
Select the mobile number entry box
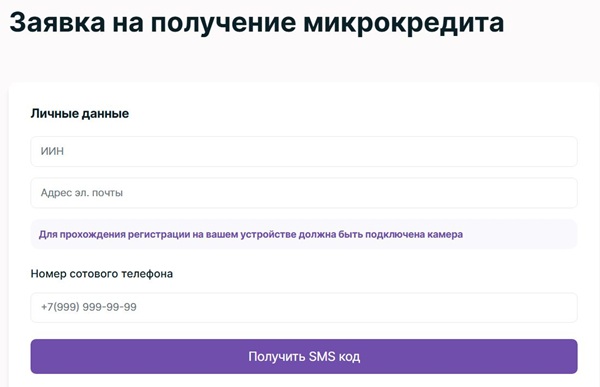coord(304,308)
